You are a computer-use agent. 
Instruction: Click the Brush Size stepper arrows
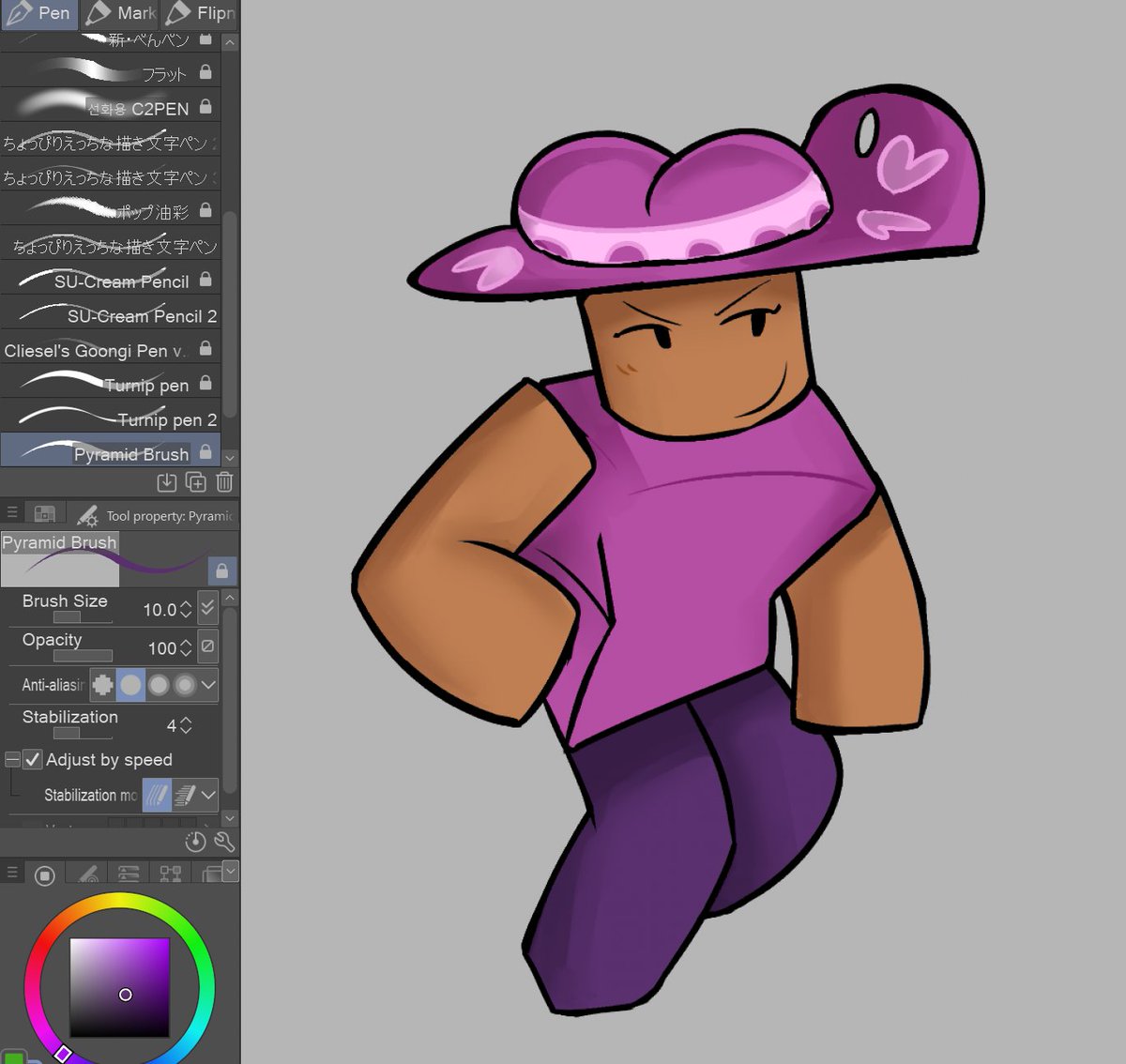click(186, 610)
